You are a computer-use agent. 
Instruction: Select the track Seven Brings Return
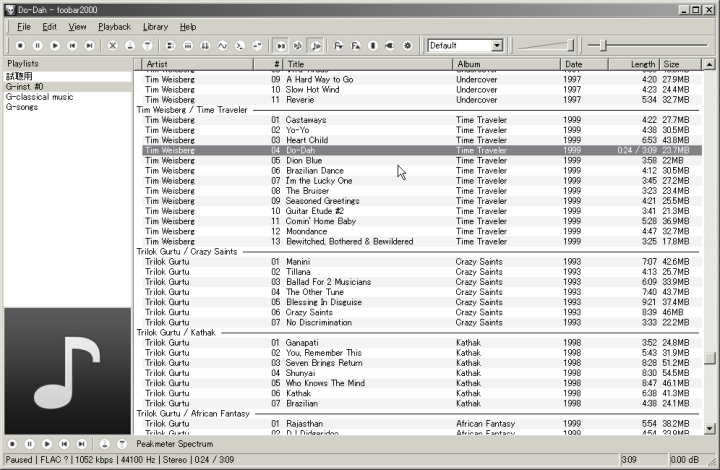coord(422,363)
